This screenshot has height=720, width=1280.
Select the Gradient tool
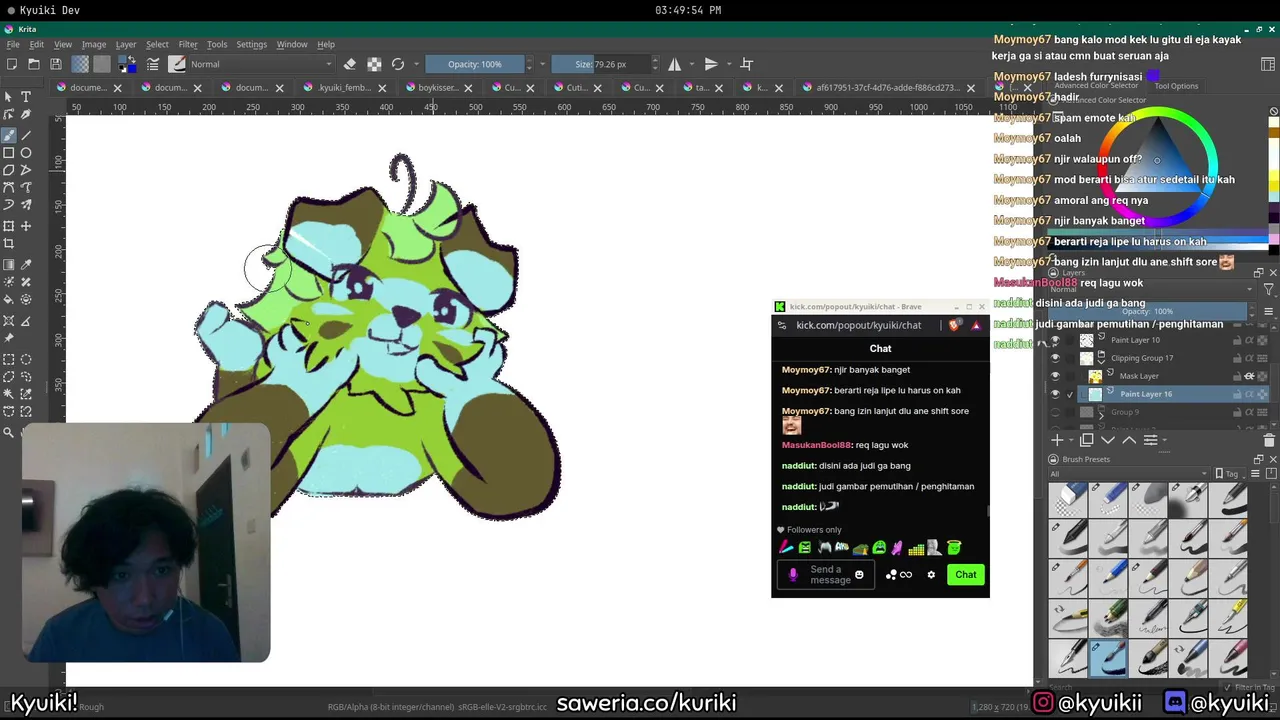click(x=9, y=265)
